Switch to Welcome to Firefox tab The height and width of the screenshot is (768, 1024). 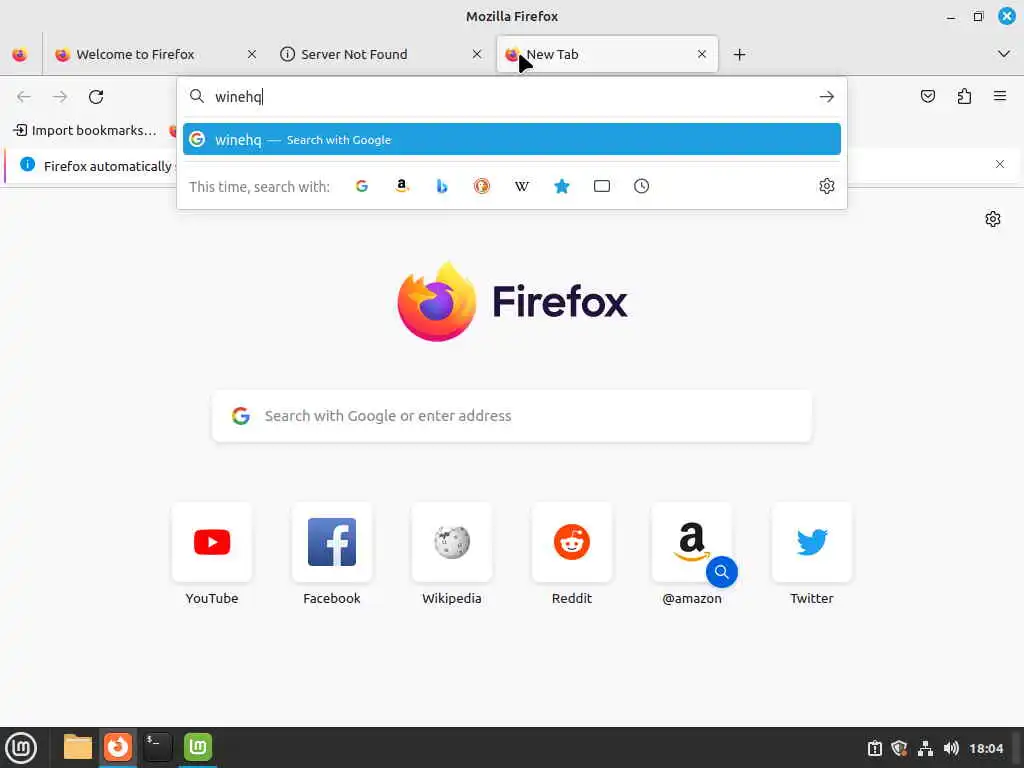click(x=155, y=54)
